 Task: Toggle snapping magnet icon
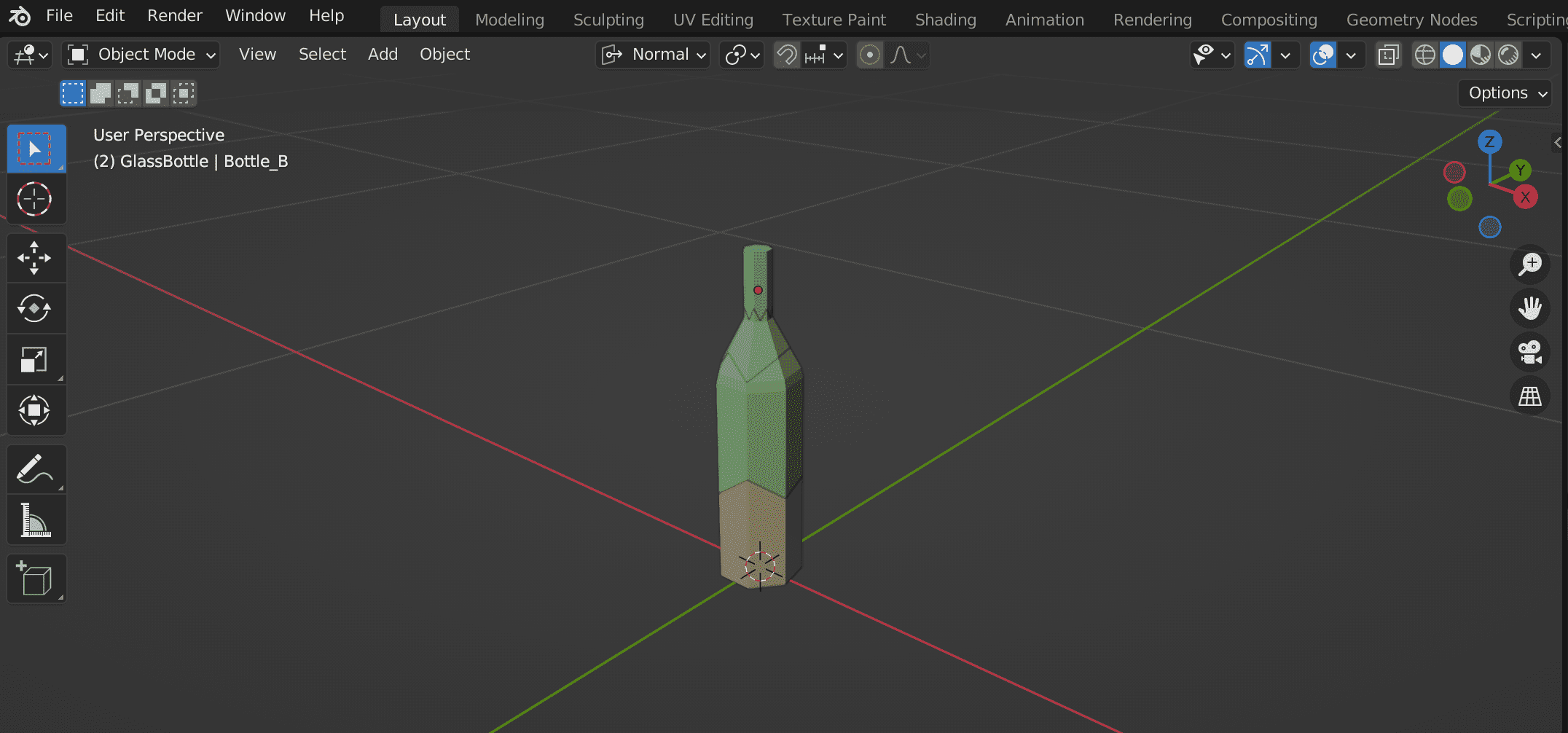pyautogui.click(x=786, y=55)
